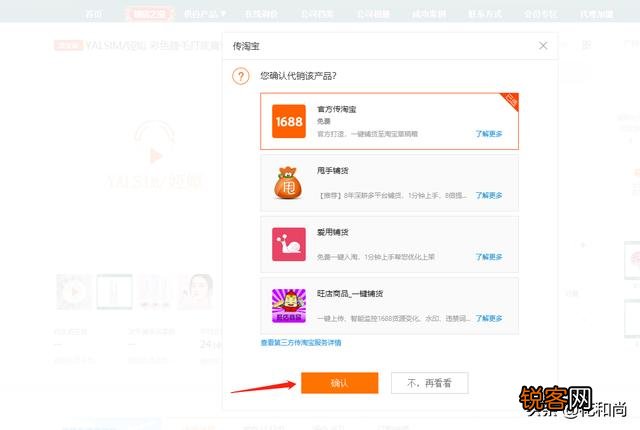Click the 不,再看看 cancel button
Screen dimensions: 640x430
[x=429, y=383]
